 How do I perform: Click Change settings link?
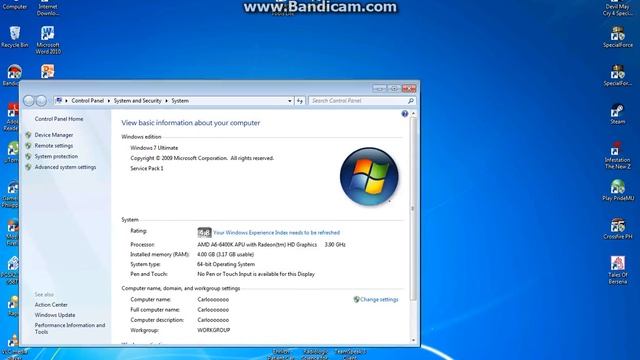[379, 299]
